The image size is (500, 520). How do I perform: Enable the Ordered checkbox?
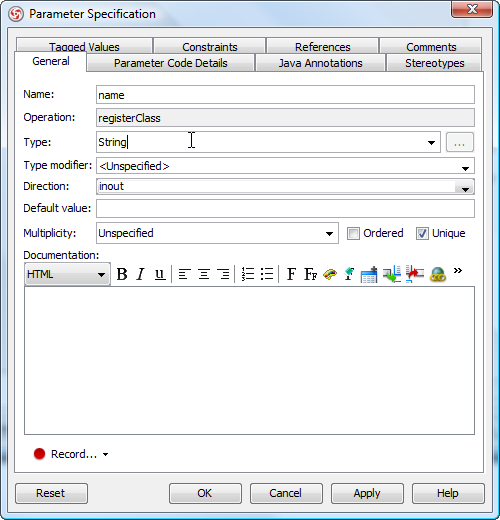(x=353, y=233)
